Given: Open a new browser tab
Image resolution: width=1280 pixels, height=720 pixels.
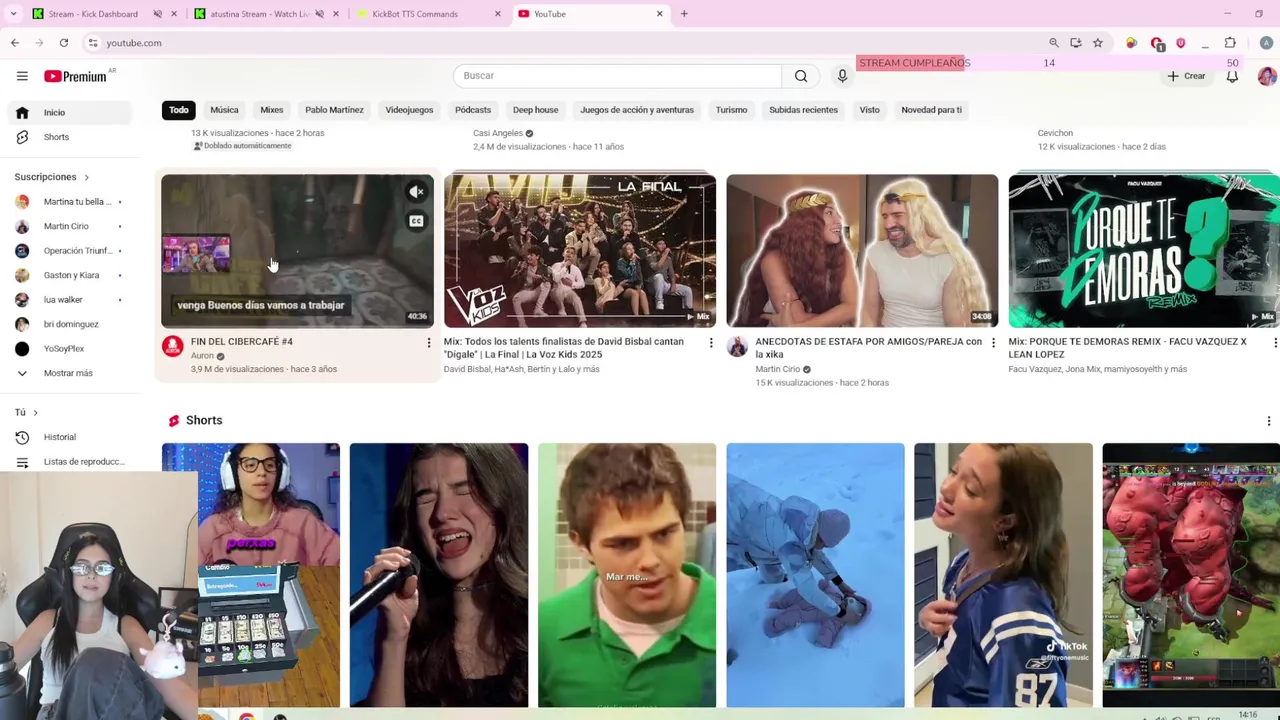Looking at the screenshot, I should (x=684, y=14).
